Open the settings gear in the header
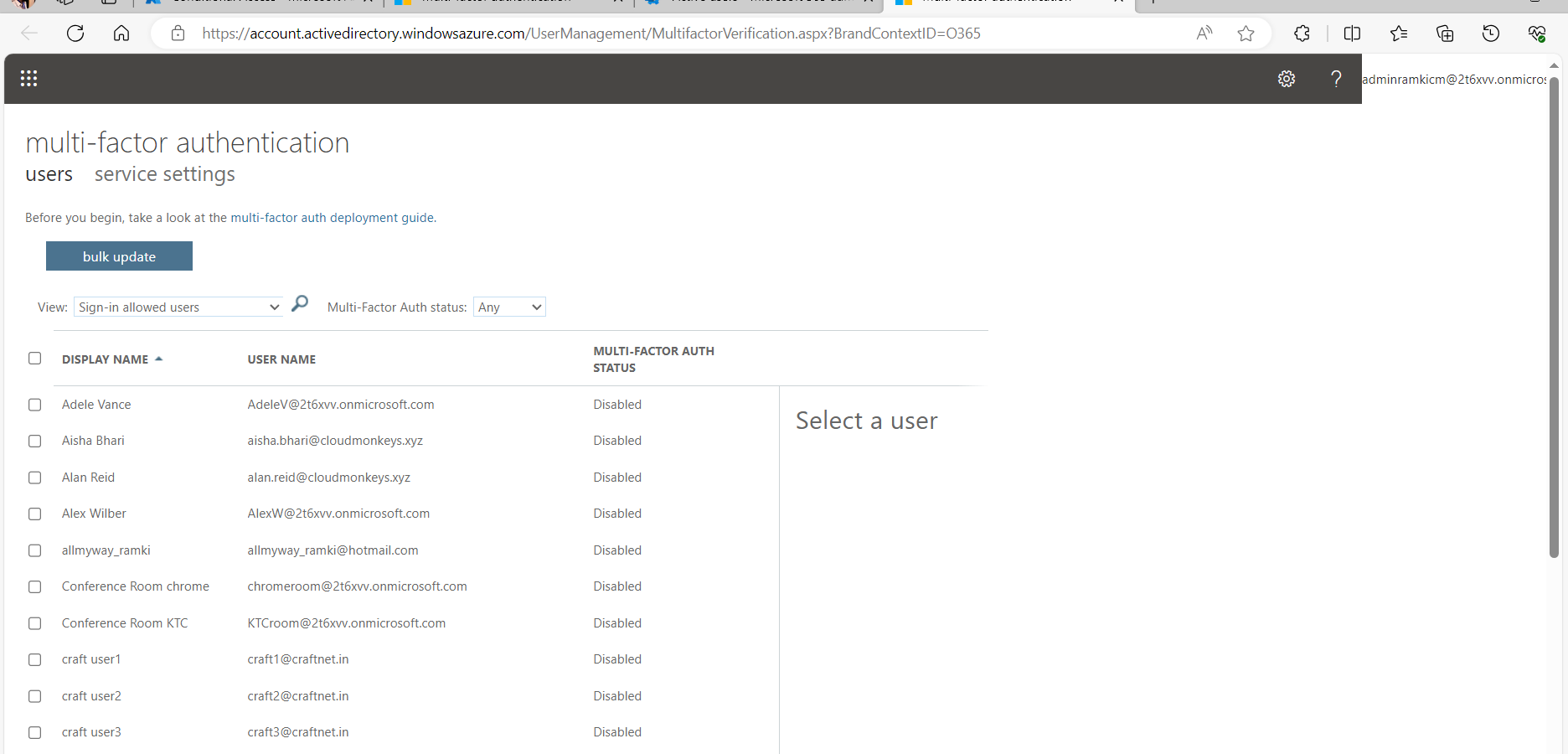 (x=1287, y=79)
